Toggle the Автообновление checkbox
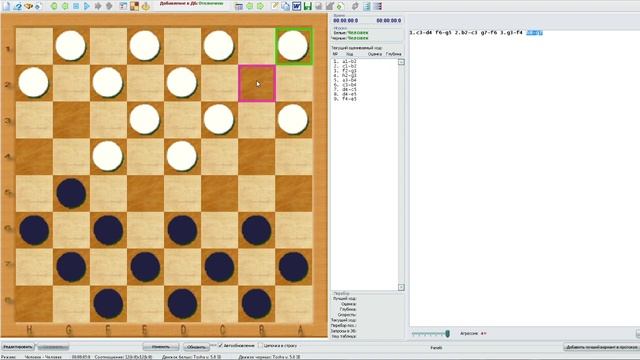The height and width of the screenshot is (360, 640). pyautogui.click(x=220, y=345)
